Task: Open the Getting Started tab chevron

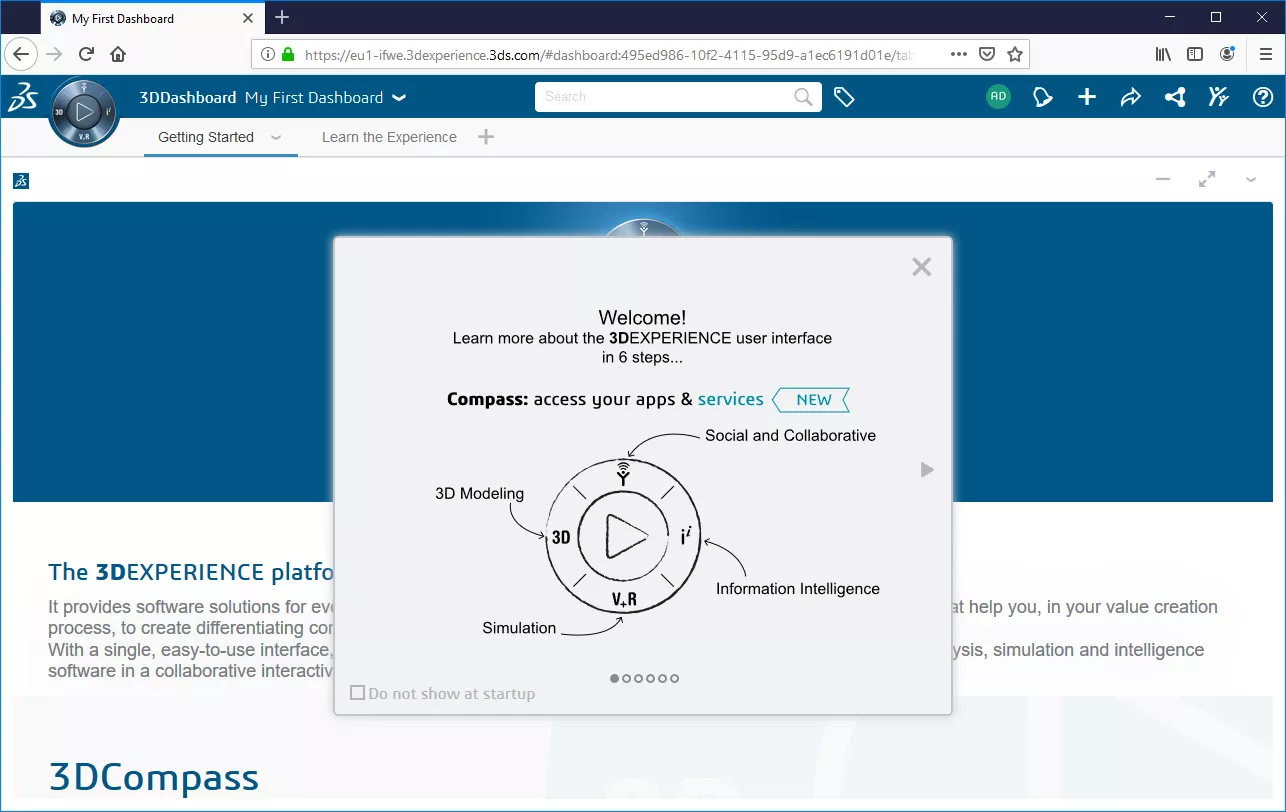Action: click(x=276, y=138)
